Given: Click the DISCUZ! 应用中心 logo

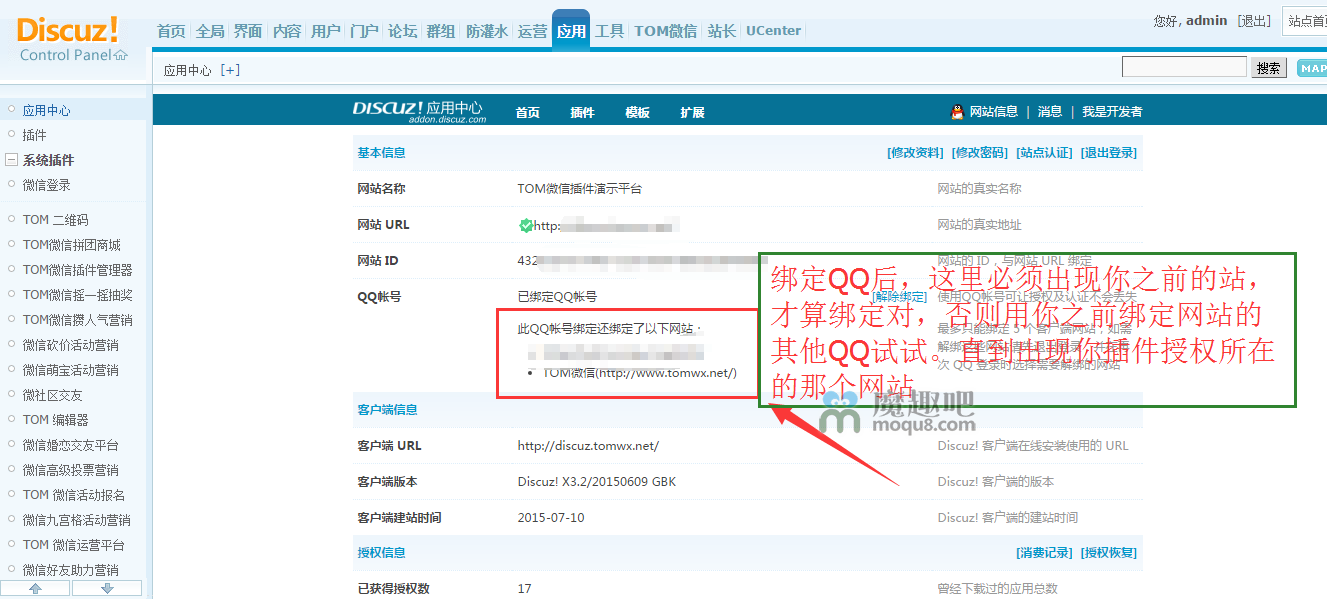Looking at the screenshot, I should click(x=418, y=111).
